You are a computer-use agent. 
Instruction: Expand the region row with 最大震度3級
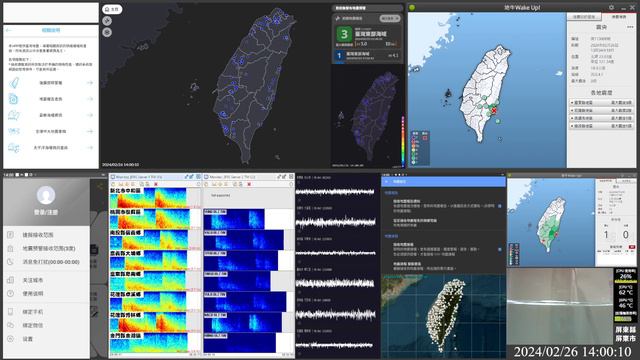[602, 103]
